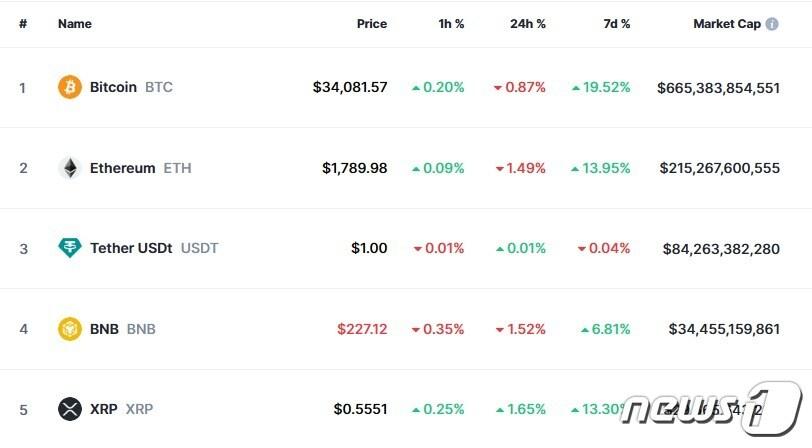The image size is (812, 448).
Task: Click Ethereum market cap $215,267,600,555
Action: pos(719,168)
